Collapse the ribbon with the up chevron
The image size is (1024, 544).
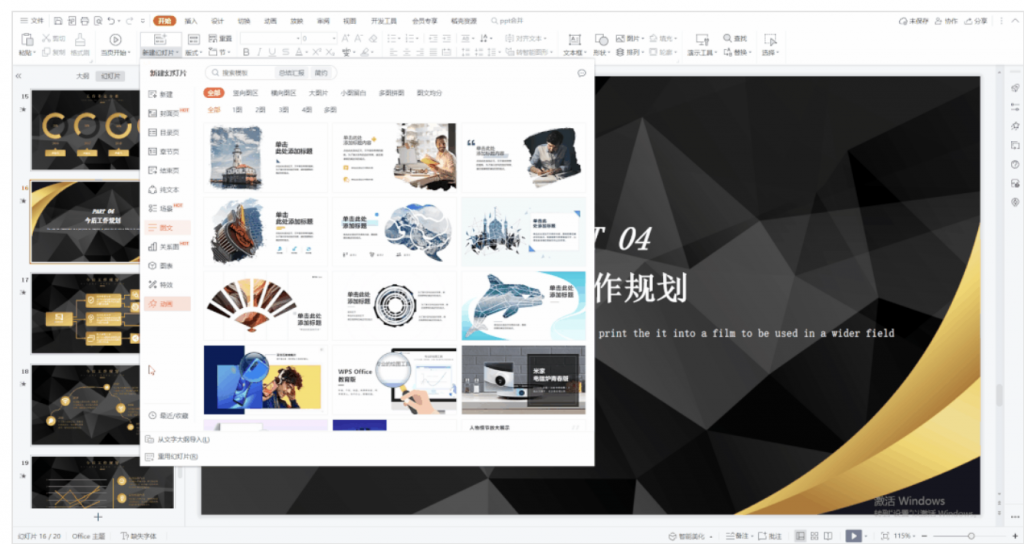[1015, 21]
